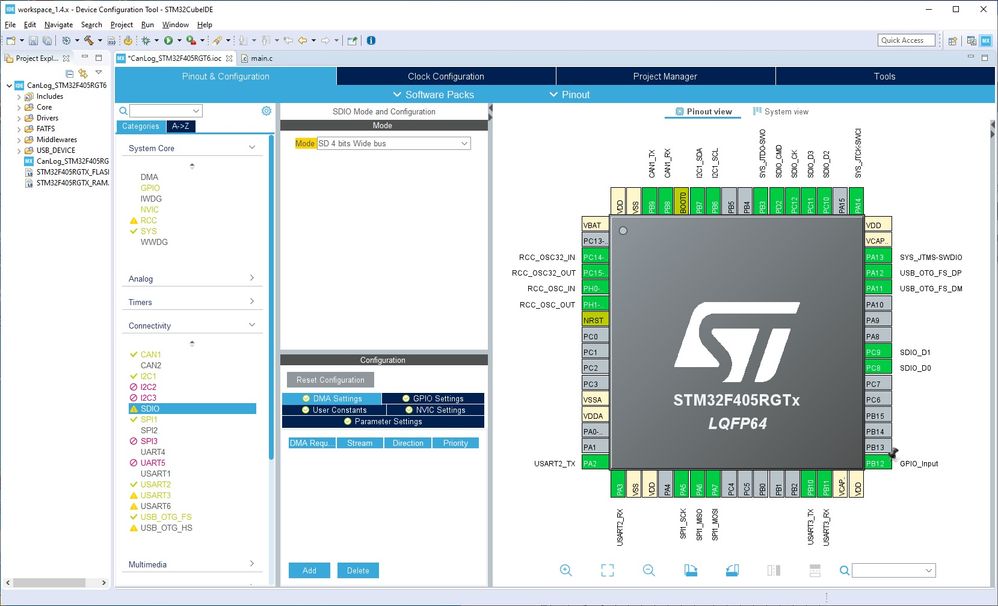Click the External Tools run icon
This screenshot has height=606, width=998.
click(x=191, y=40)
